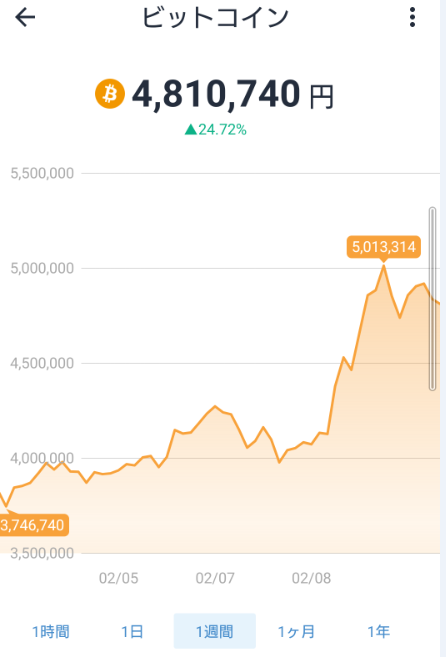The height and width of the screenshot is (657, 446).
Task: Click the 5,000,000 gridline axis label
Action: tap(42, 268)
